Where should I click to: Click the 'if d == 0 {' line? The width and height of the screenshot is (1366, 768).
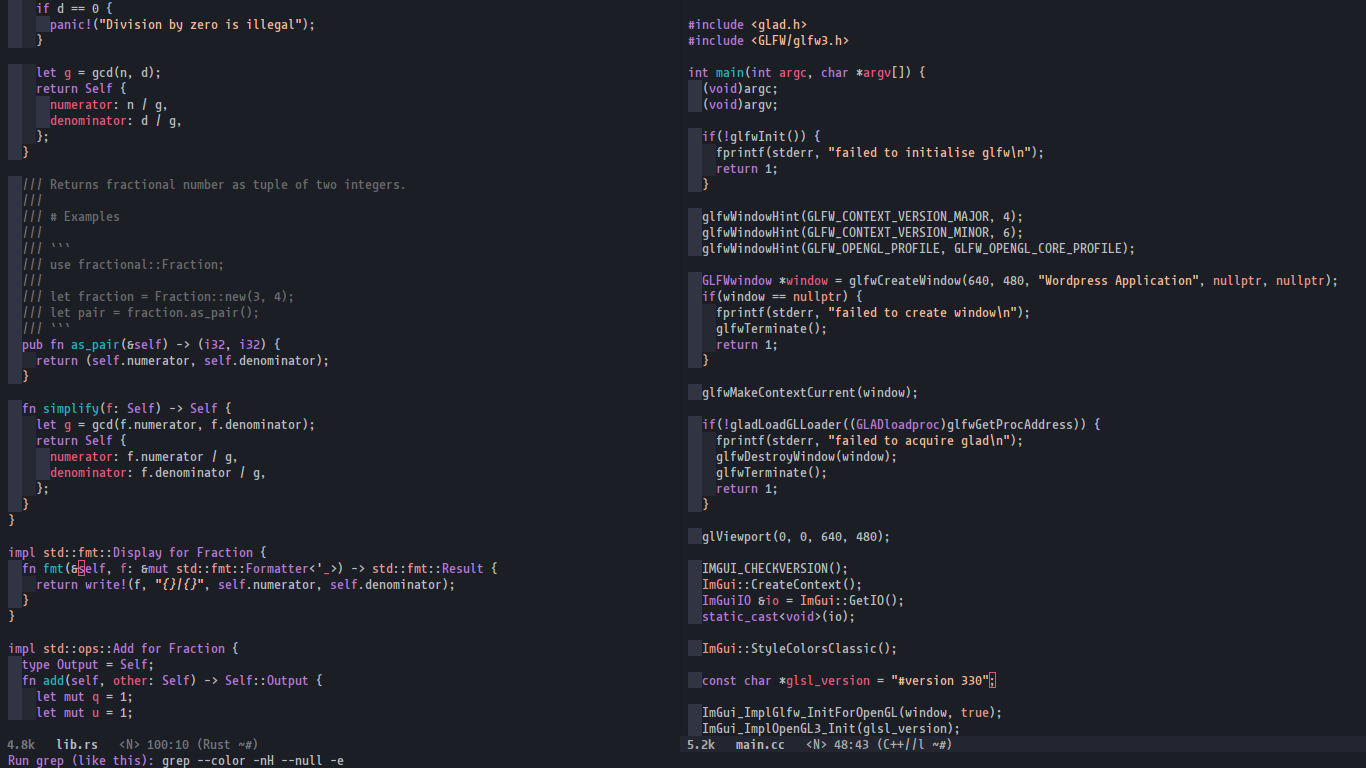(74, 9)
